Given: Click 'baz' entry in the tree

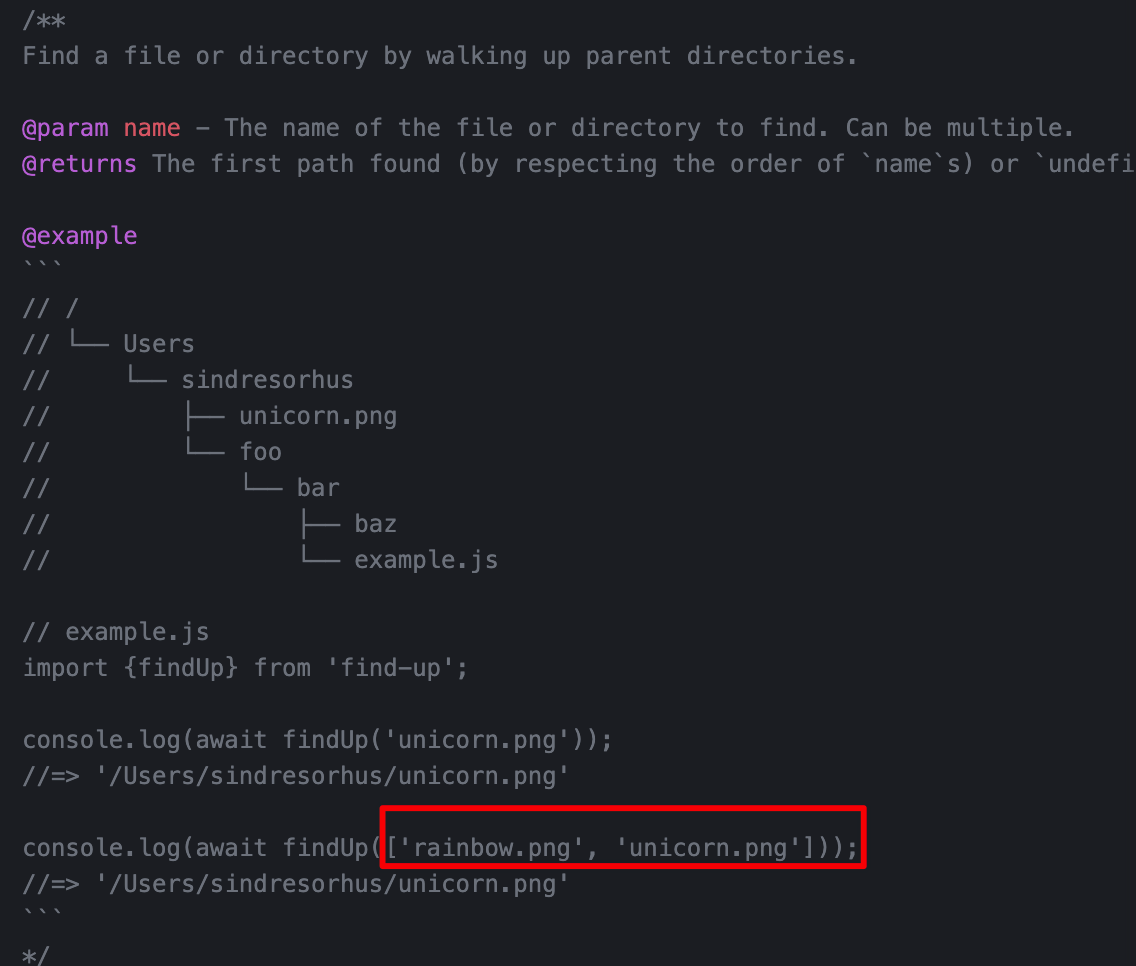Looking at the screenshot, I should (x=375, y=524).
